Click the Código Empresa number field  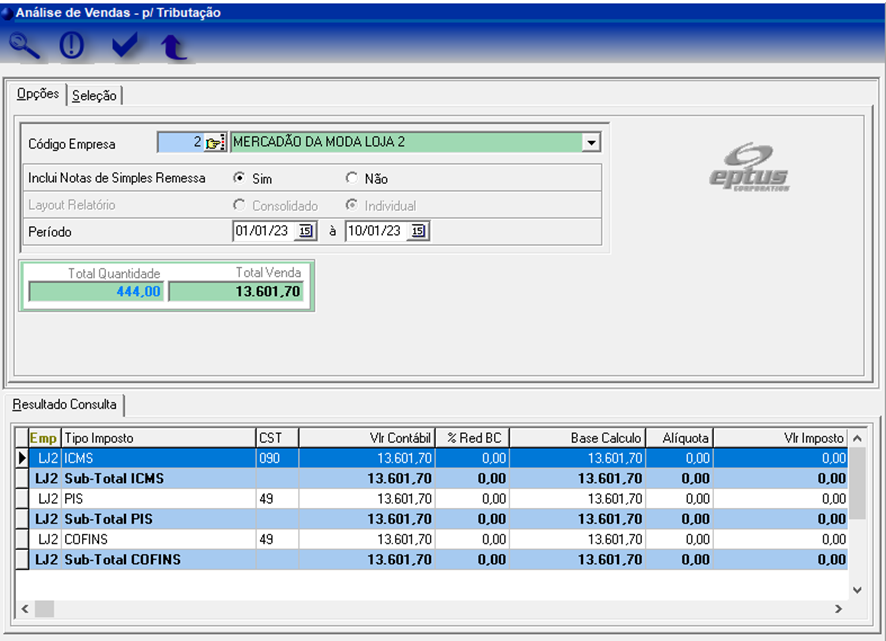point(180,143)
